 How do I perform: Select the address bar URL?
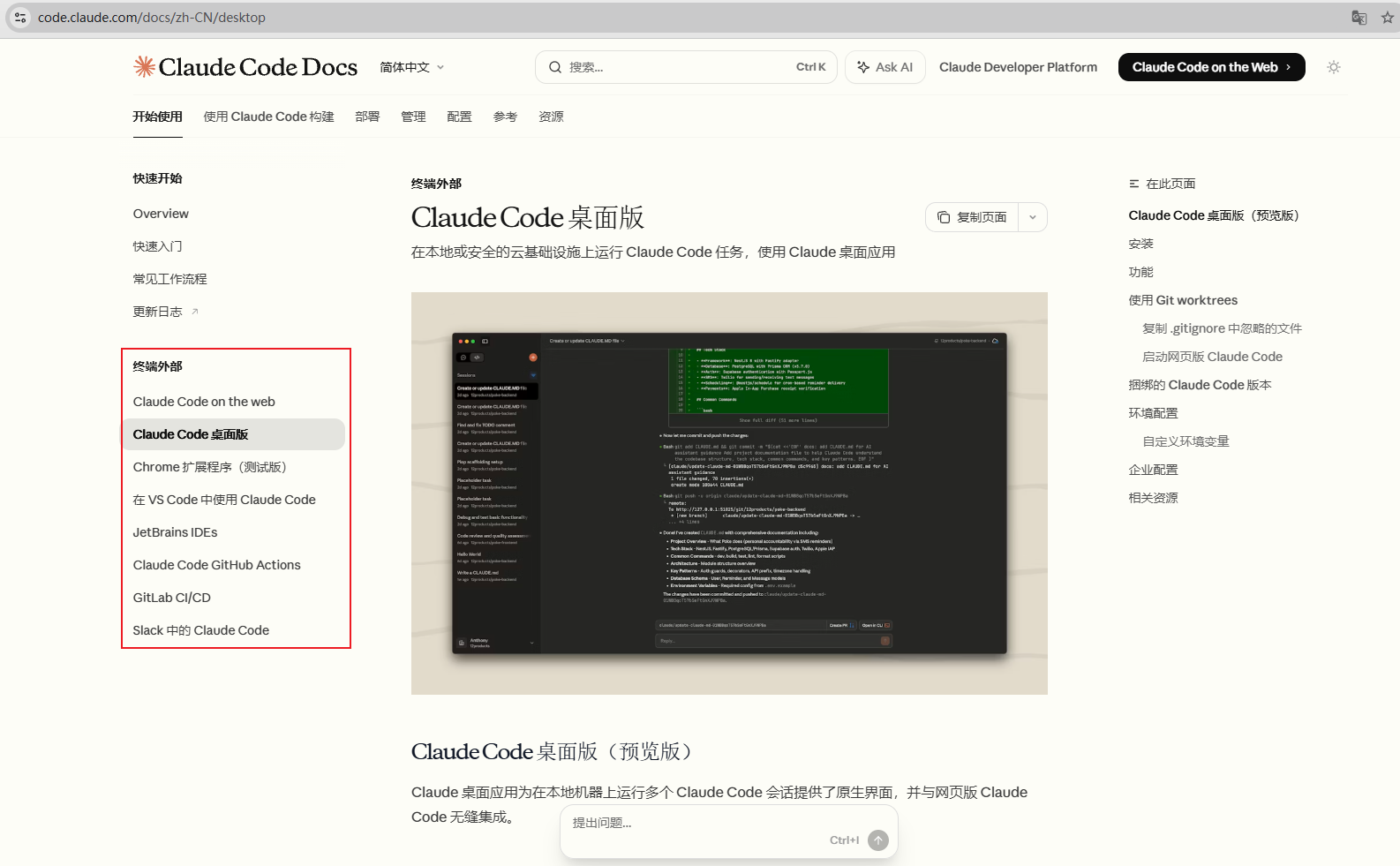tap(152, 18)
